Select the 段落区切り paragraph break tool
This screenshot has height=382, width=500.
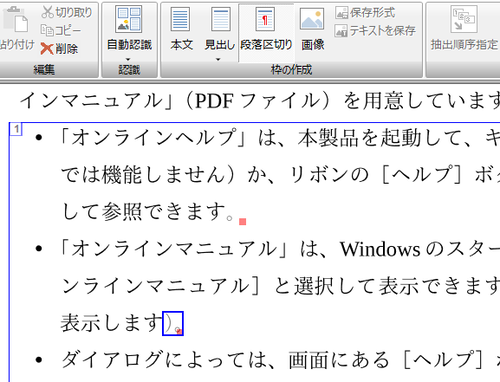pyautogui.click(x=266, y=32)
